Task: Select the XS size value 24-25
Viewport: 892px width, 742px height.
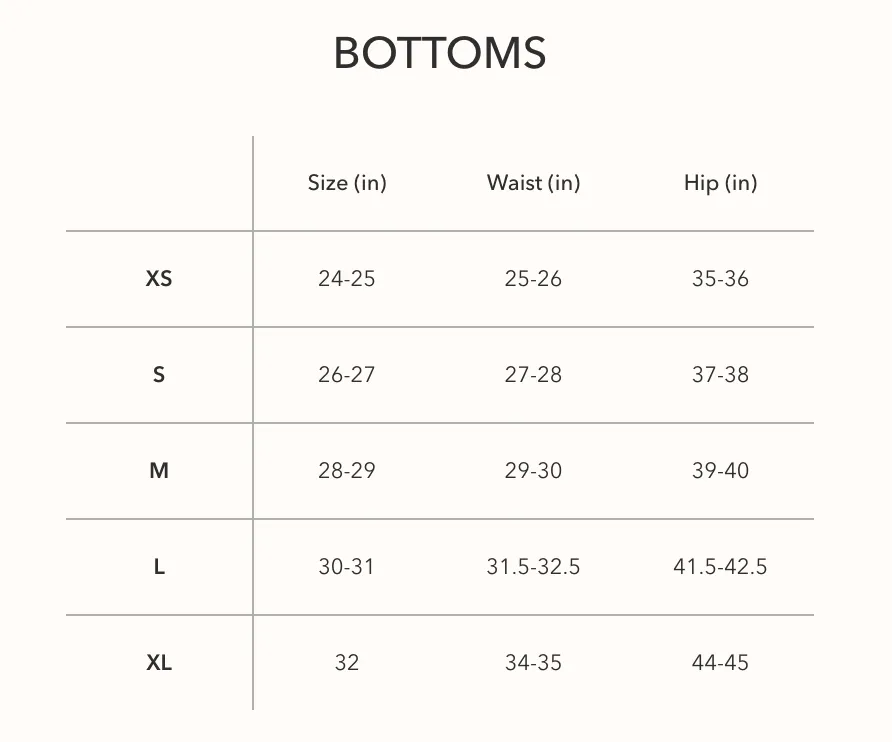Action: [x=346, y=279]
